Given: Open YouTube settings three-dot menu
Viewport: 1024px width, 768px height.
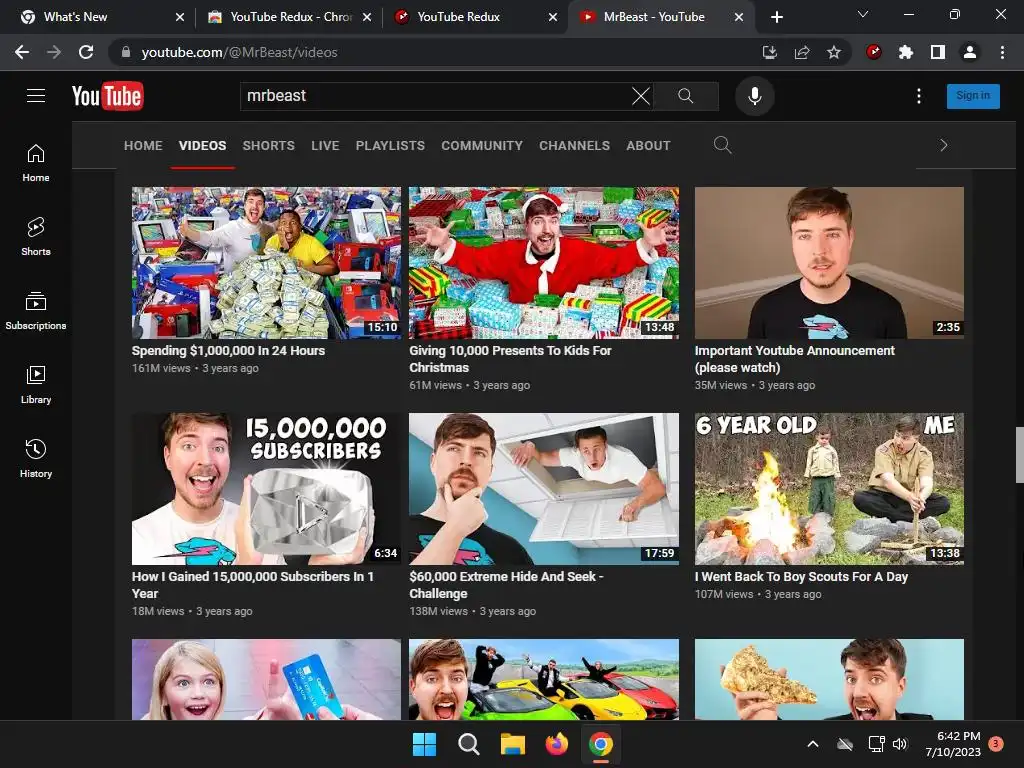Looking at the screenshot, I should pyautogui.click(x=919, y=96).
